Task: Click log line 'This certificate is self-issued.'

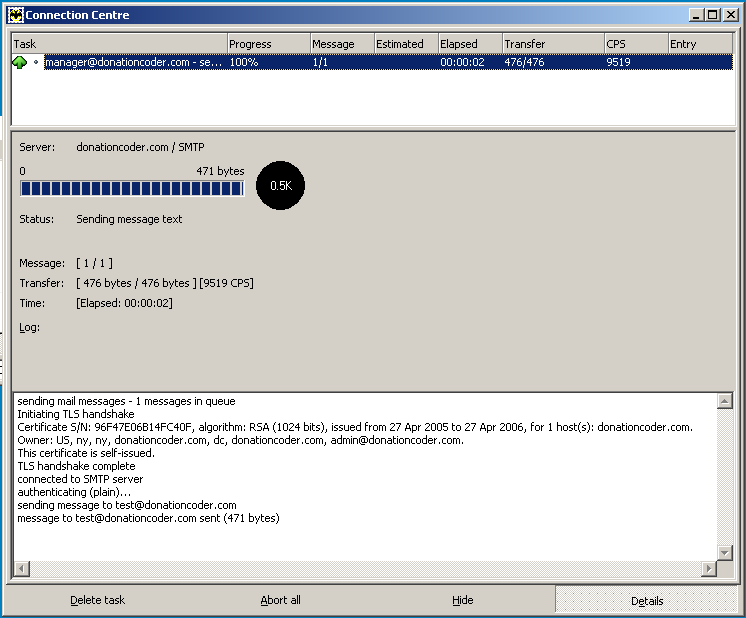Action: tap(86, 453)
